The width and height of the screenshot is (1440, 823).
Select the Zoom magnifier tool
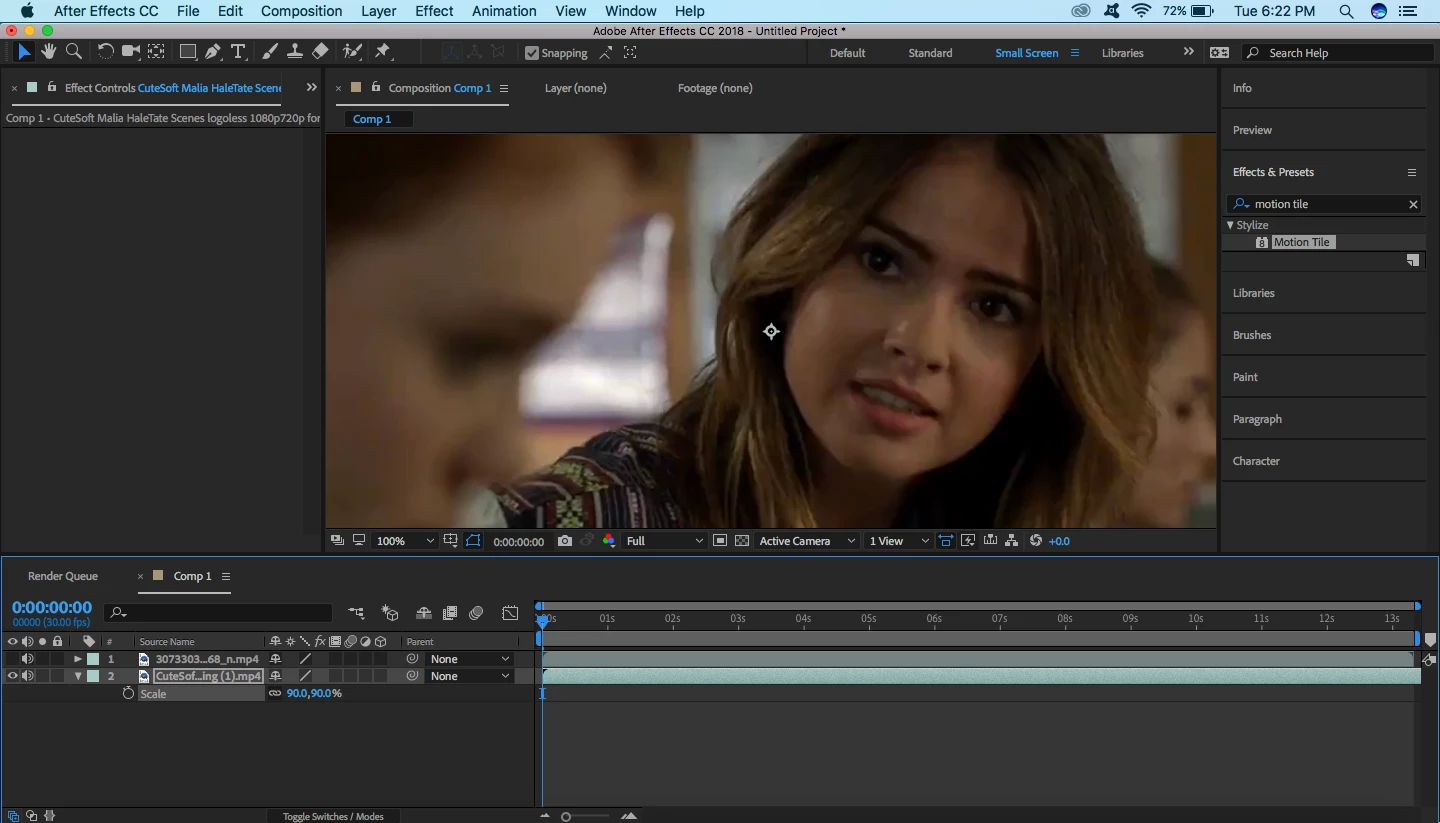[x=74, y=51]
